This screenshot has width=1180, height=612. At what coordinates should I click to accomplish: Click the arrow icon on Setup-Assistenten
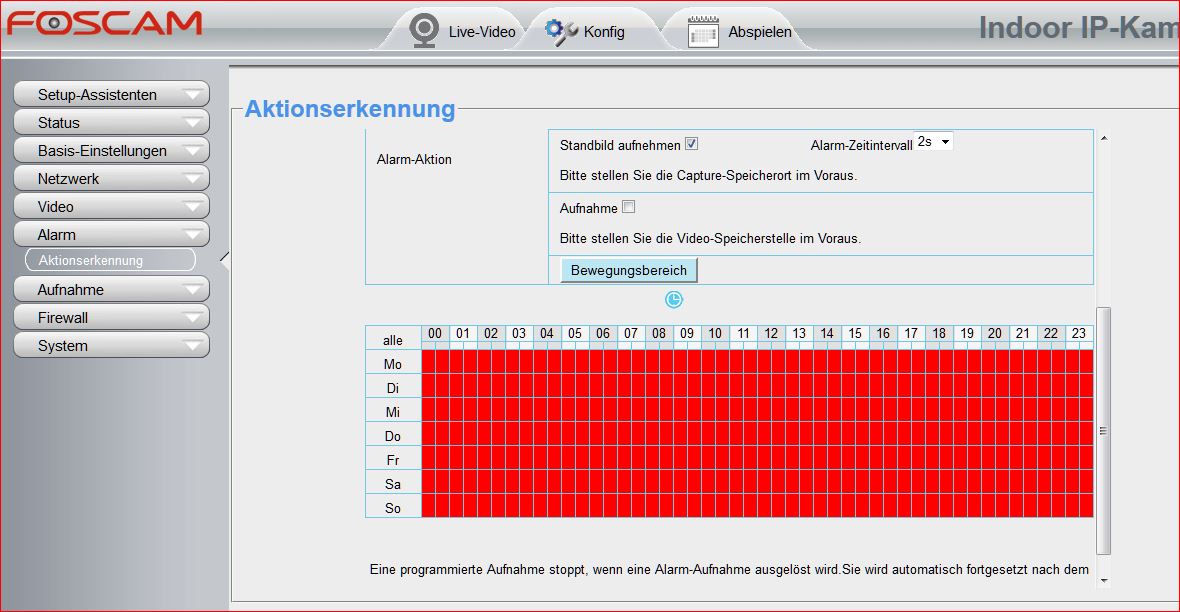[x=194, y=95]
